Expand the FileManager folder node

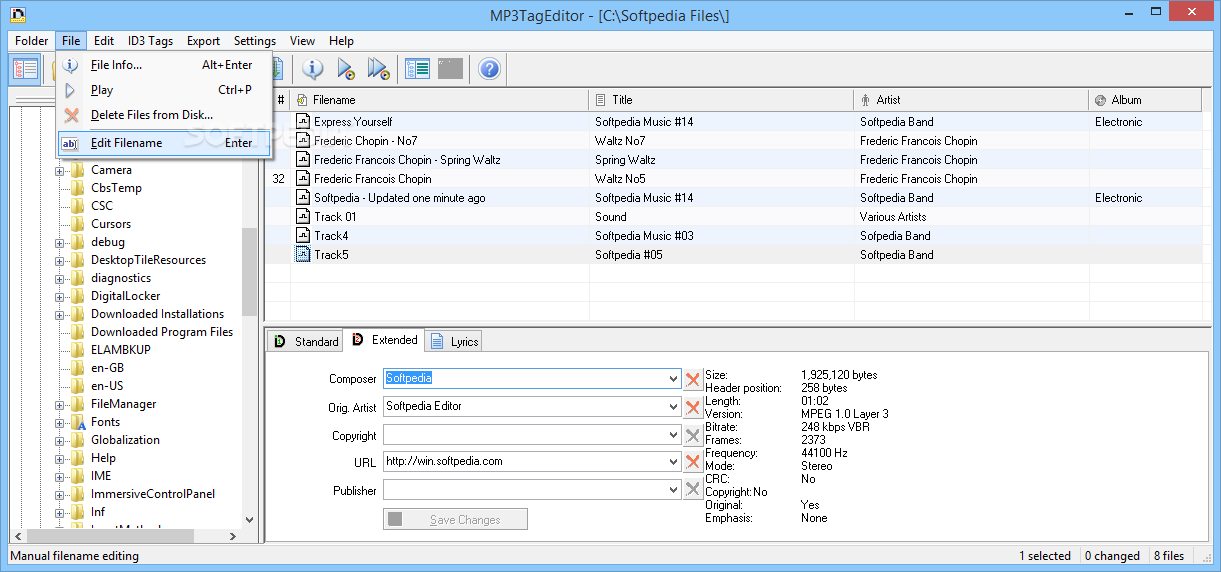pyautogui.click(x=59, y=404)
